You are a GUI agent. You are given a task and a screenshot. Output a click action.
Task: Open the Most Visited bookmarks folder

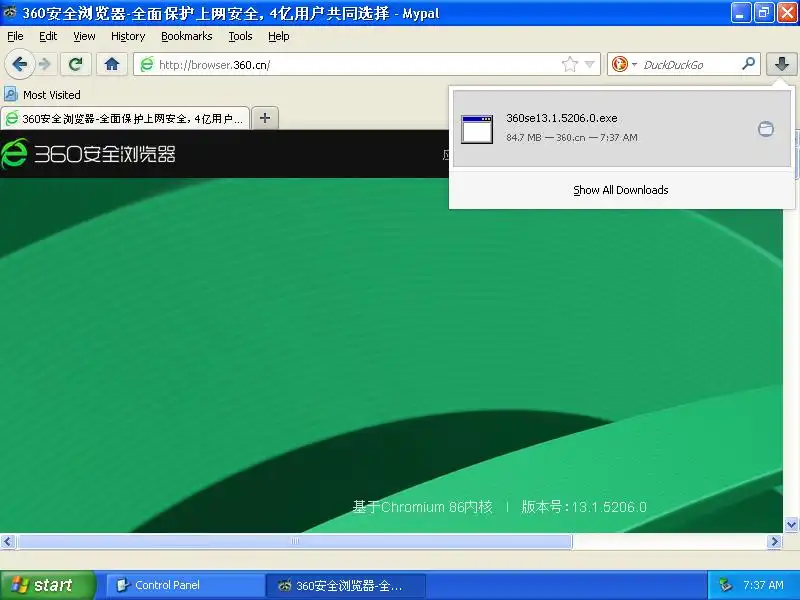(x=42, y=94)
